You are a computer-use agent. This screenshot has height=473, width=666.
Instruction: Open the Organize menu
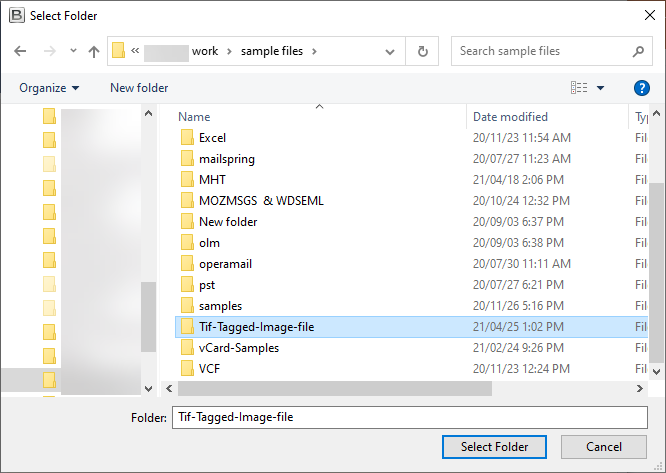tap(49, 88)
